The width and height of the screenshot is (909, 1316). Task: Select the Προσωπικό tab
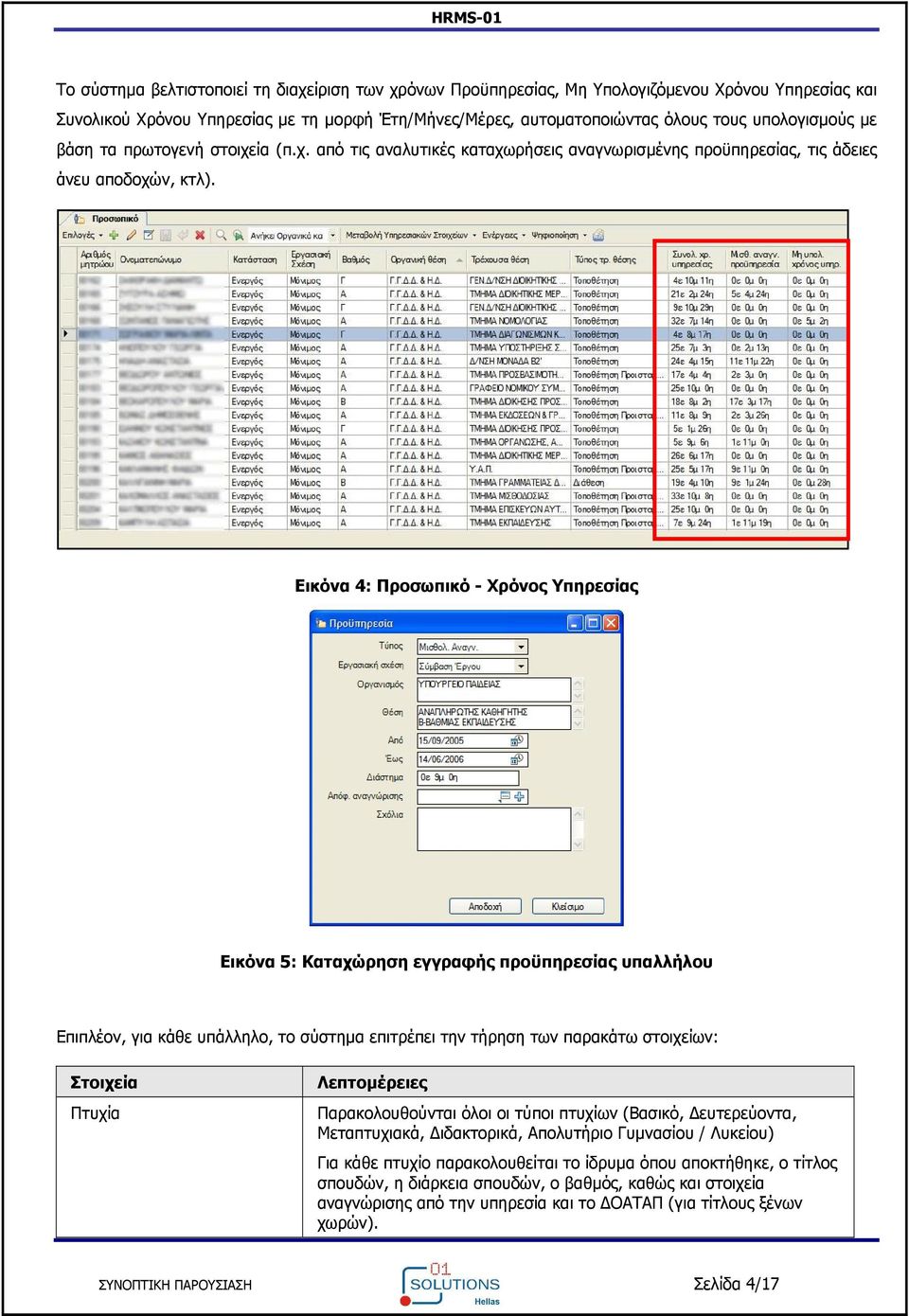pos(109,219)
